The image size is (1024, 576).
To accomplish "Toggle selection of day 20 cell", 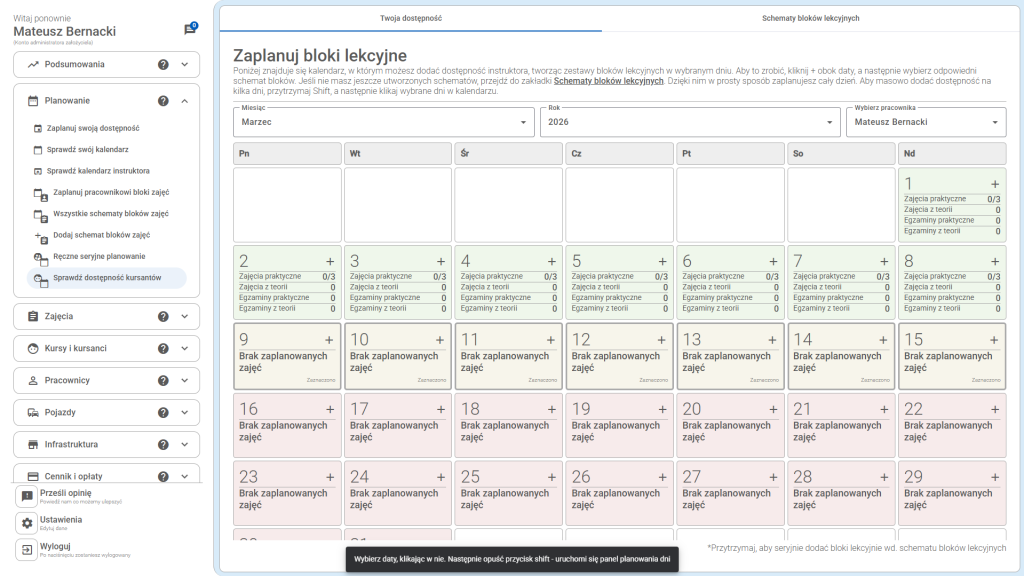I will click(x=730, y=425).
